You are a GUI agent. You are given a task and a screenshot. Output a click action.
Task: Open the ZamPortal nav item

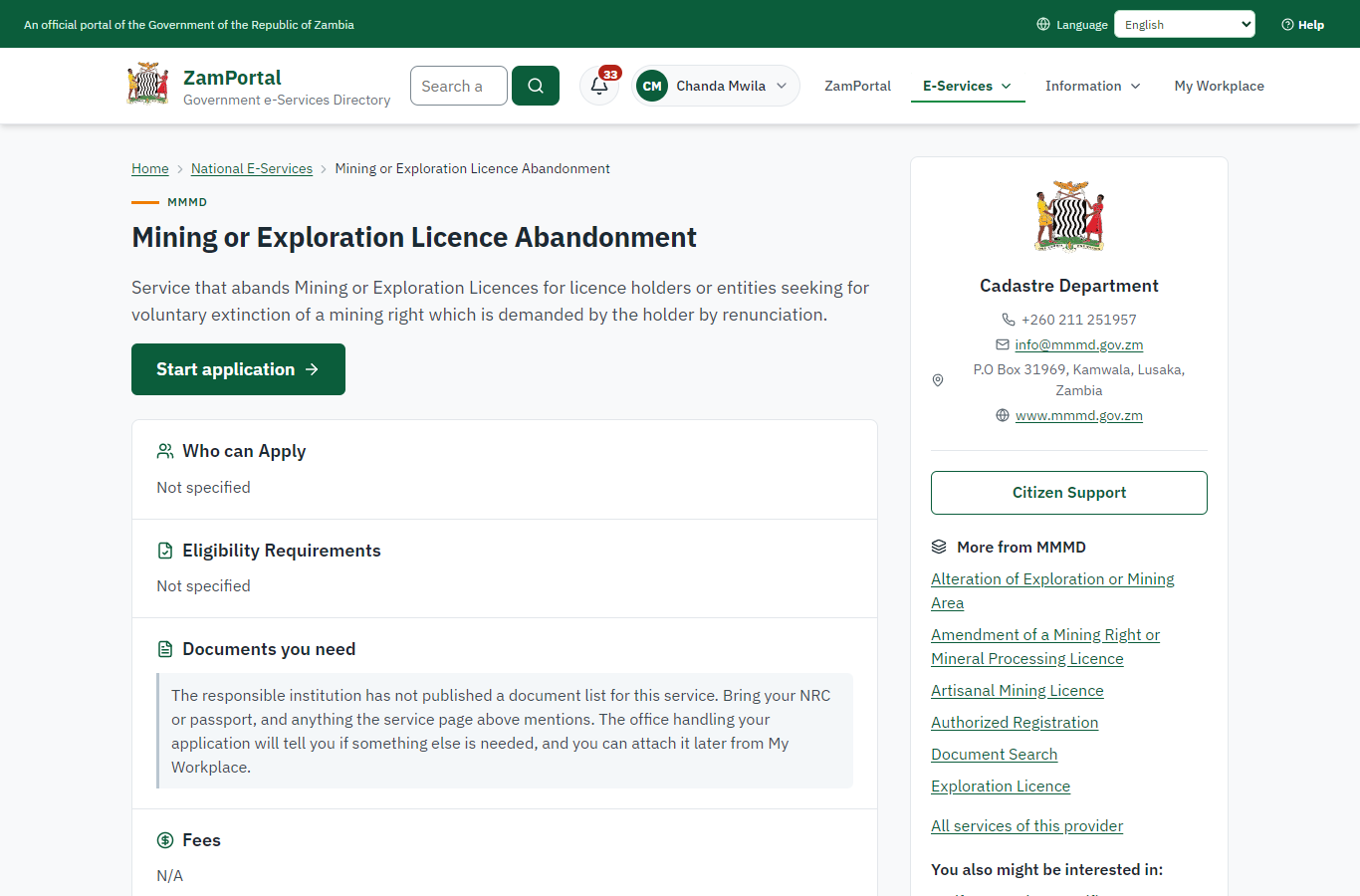click(857, 86)
